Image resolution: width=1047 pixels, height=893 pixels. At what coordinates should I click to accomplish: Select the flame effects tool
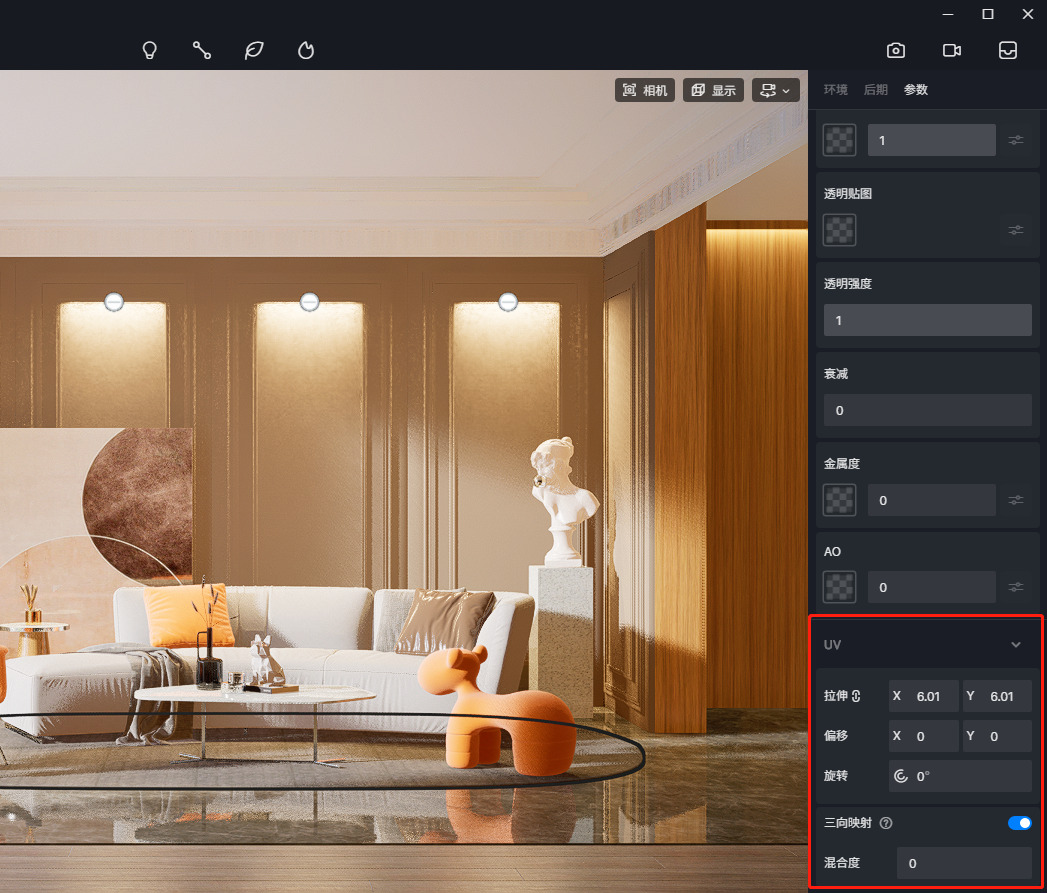[x=306, y=50]
